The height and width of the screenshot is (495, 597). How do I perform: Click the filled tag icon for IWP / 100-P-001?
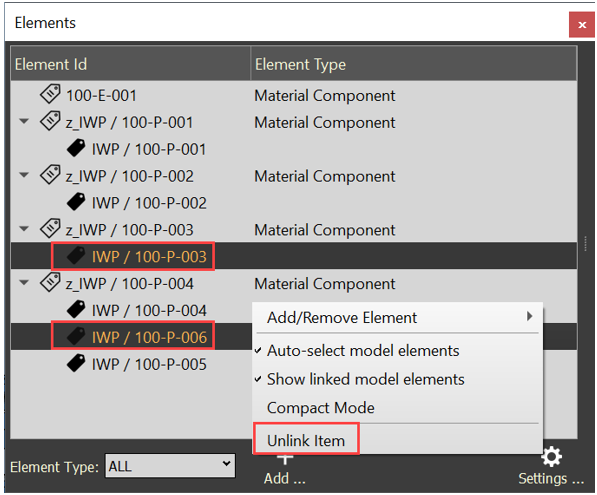(x=76, y=148)
